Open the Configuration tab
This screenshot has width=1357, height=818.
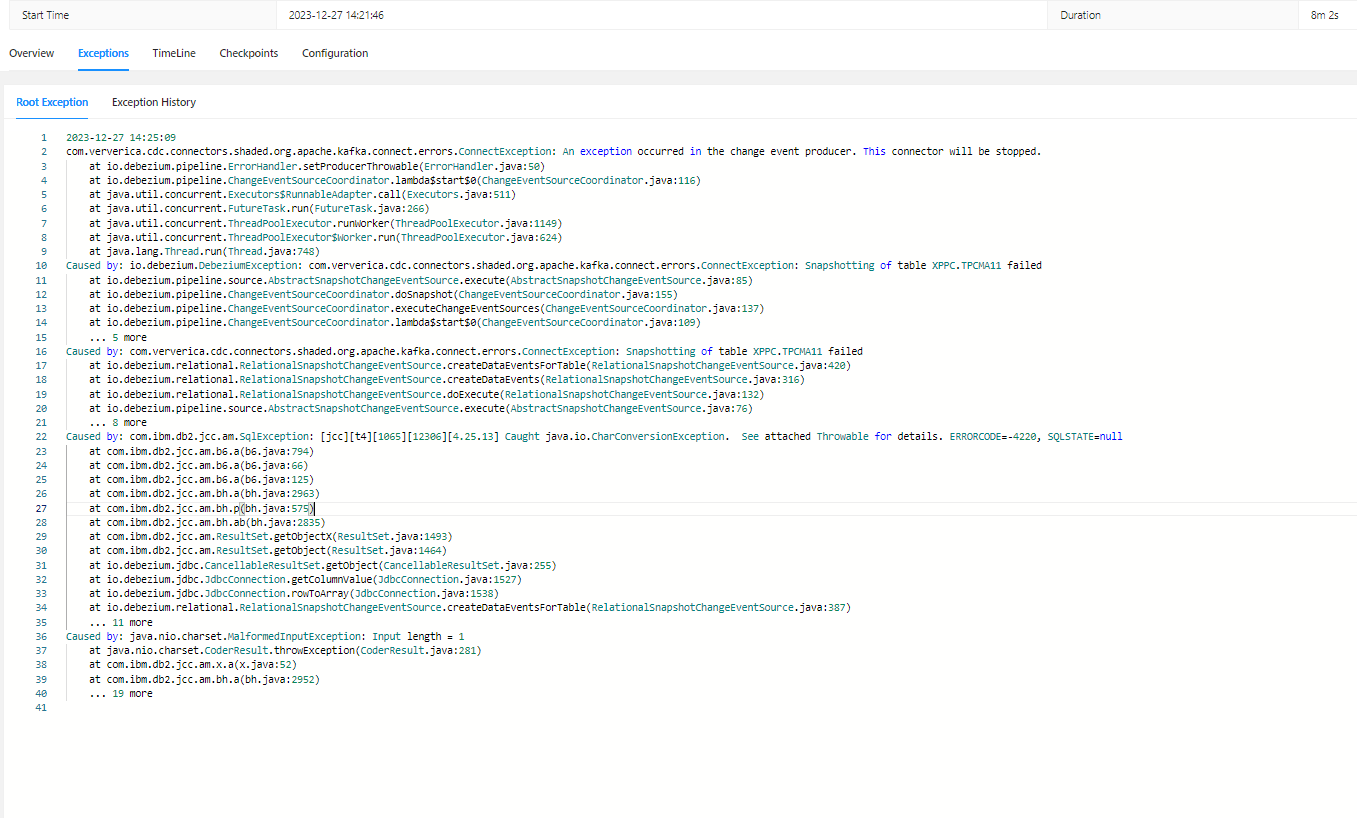(335, 53)
